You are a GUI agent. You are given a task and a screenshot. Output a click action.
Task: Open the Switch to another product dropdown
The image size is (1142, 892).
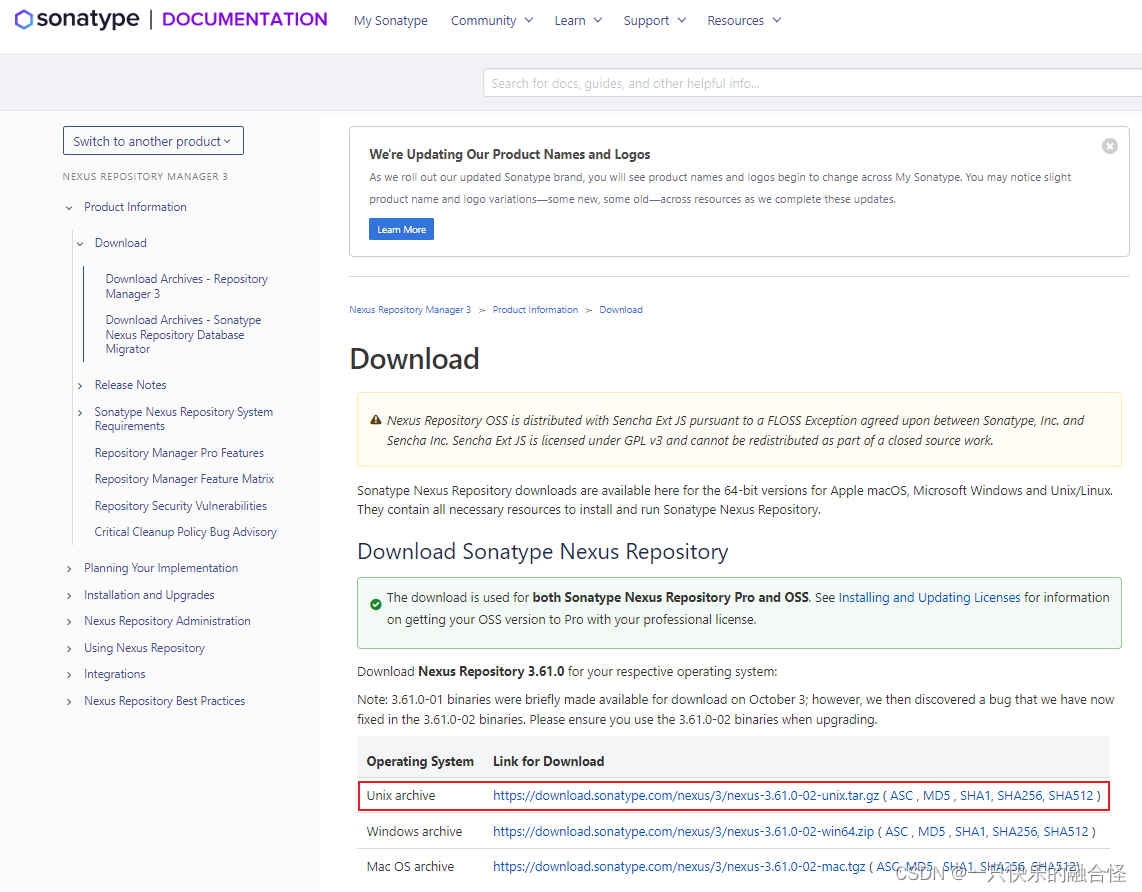click(x=153, y=141)
